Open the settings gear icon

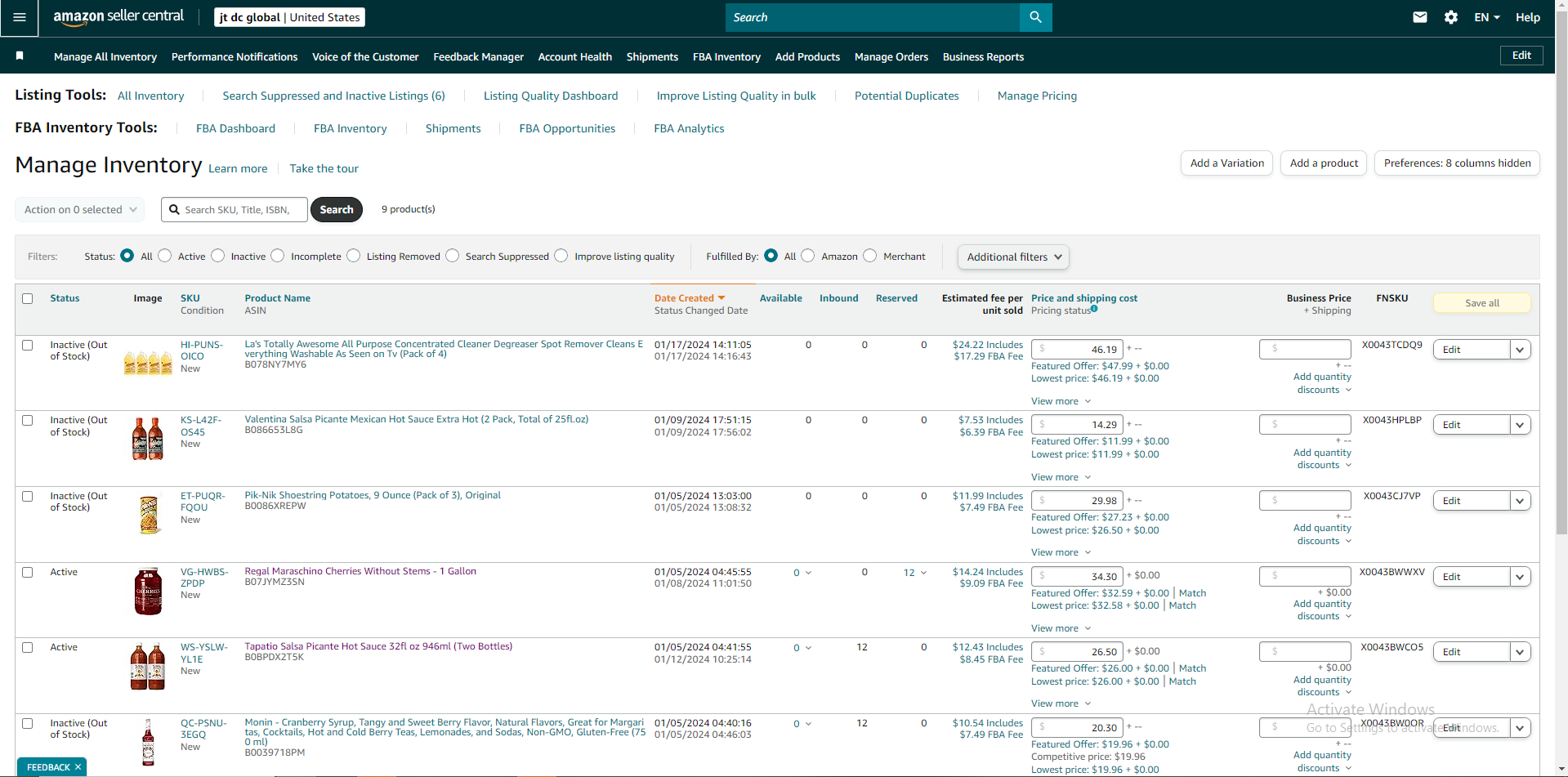click(1451, 17)
